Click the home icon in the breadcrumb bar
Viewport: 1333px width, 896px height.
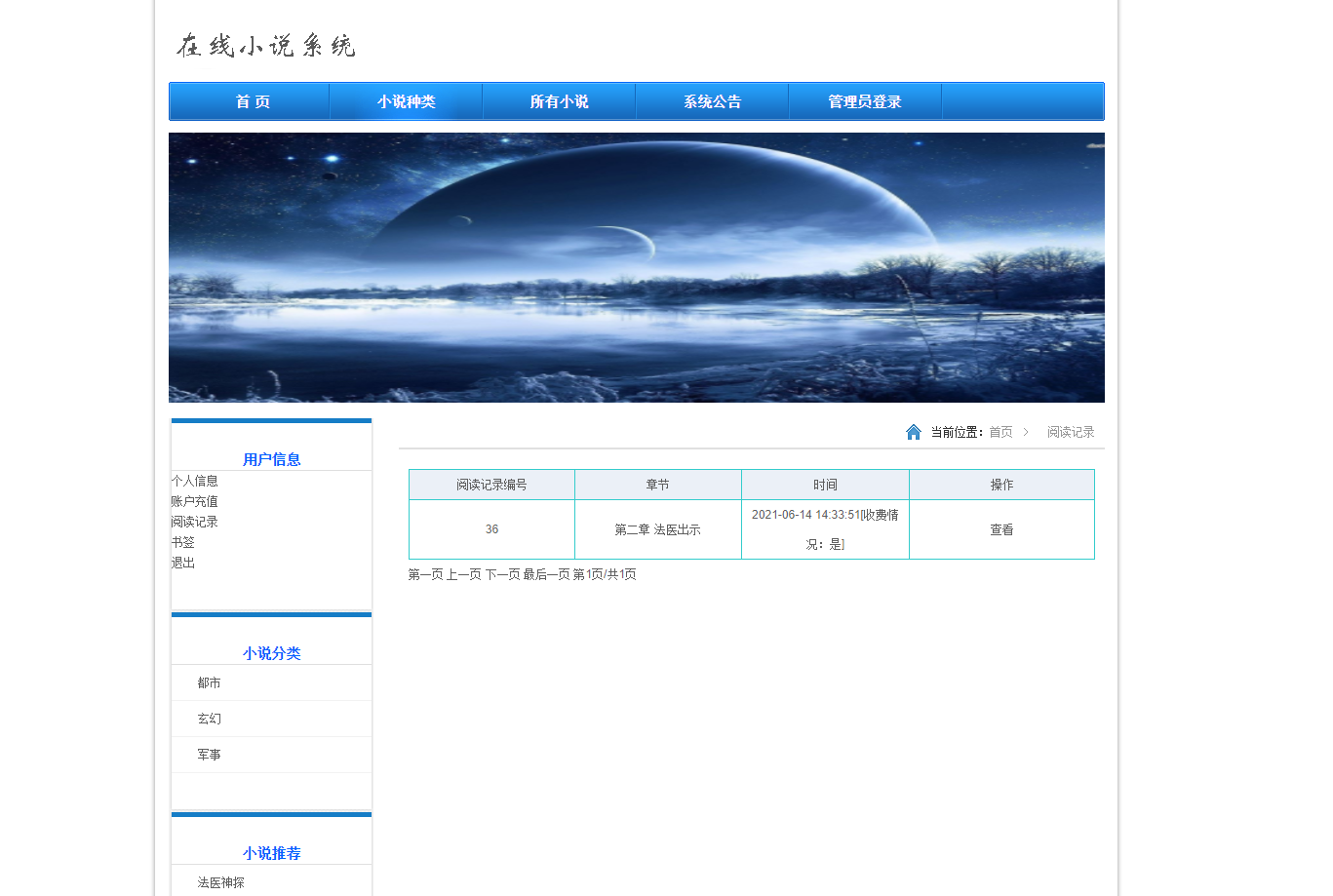(x=914, y=431)
